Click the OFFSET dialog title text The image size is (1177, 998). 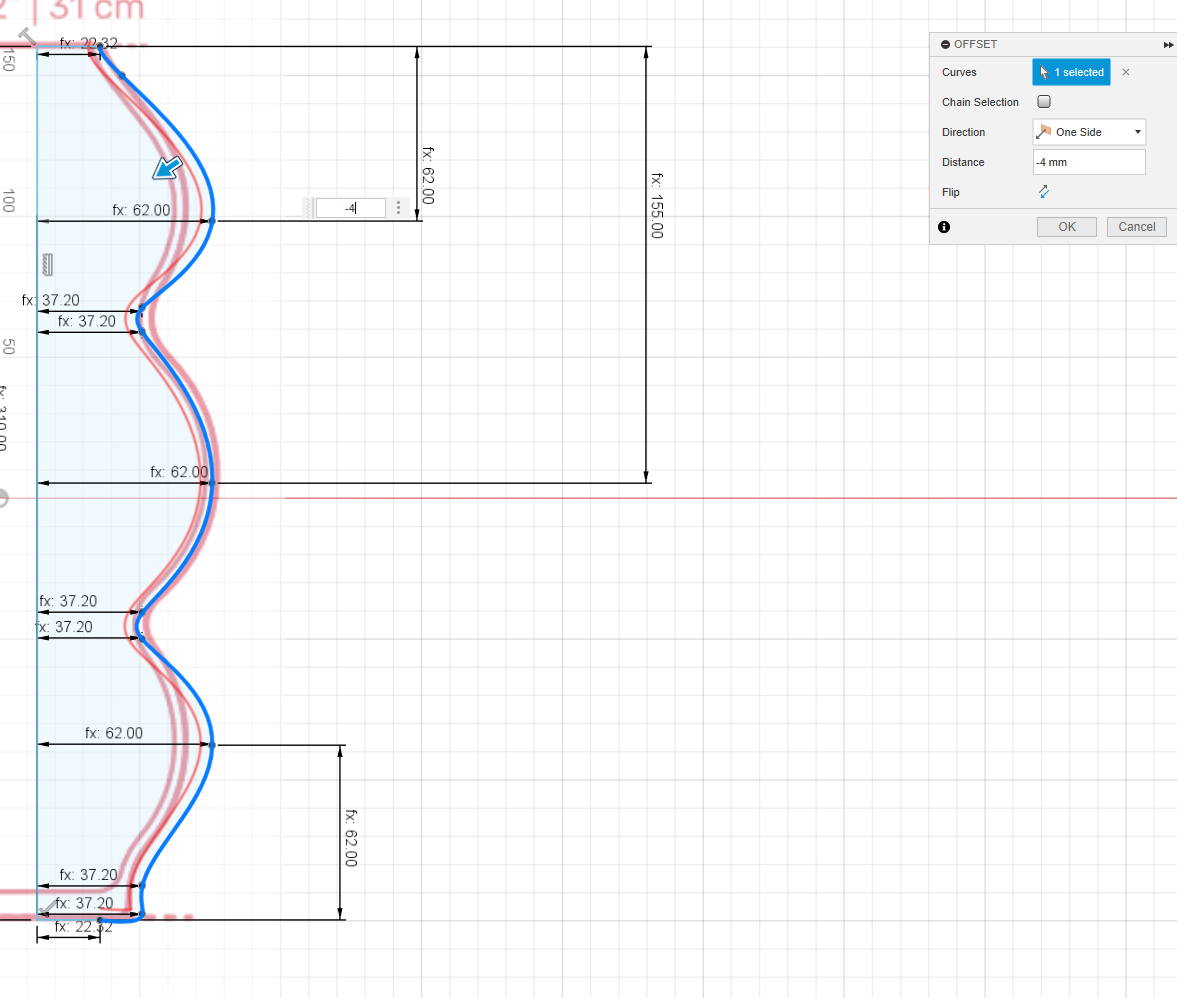(975, 45)
